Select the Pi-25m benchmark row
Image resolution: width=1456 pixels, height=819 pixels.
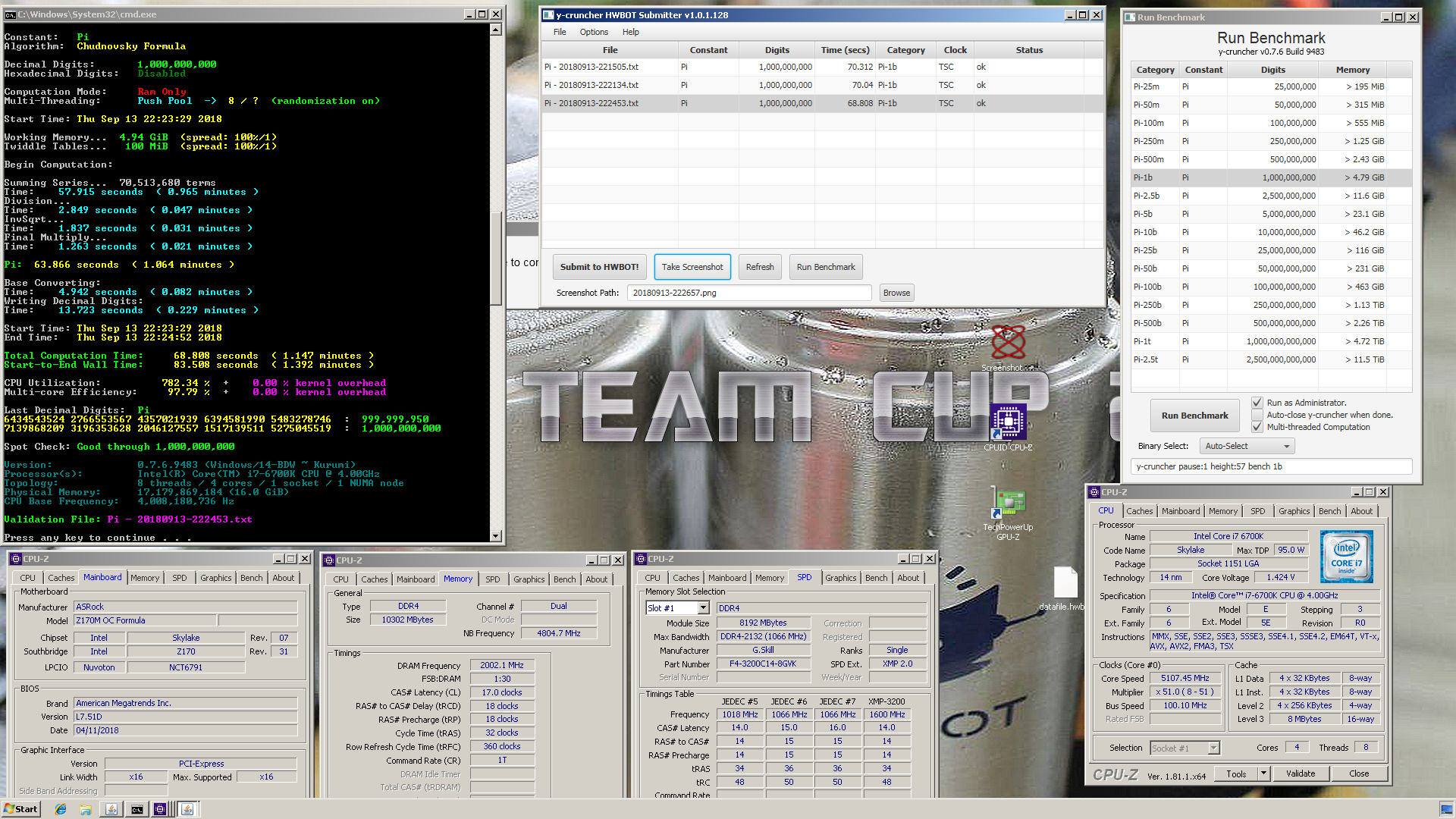1271,86
